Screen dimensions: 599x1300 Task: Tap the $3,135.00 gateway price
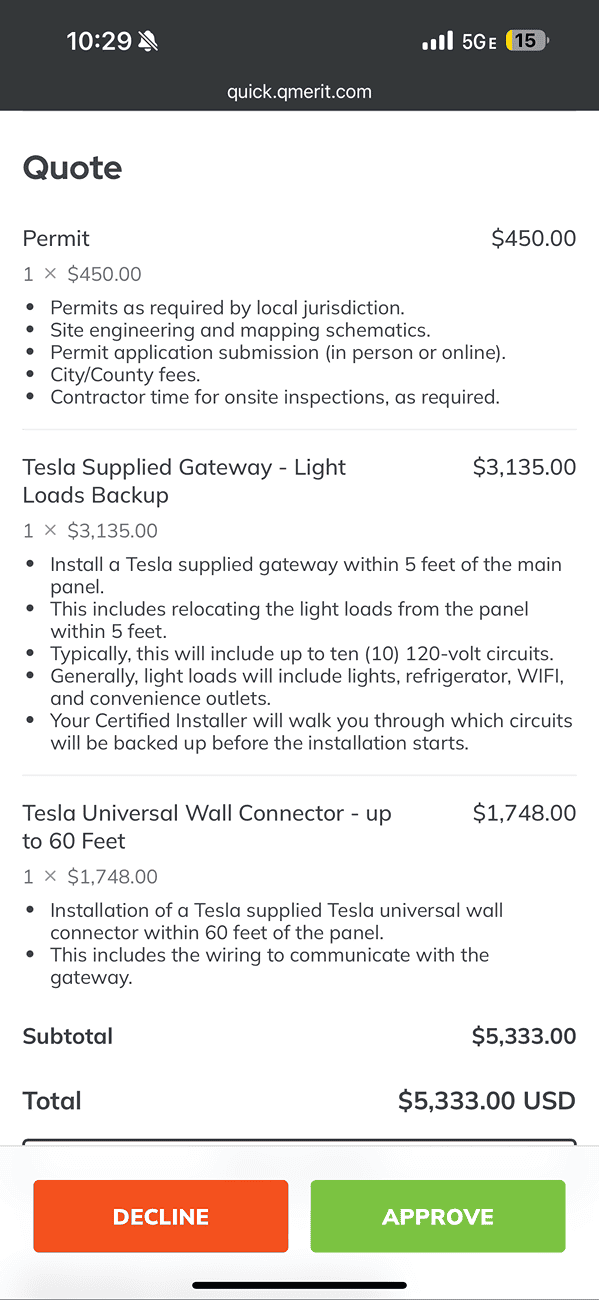pyautogui.click(x=525, y=467)
